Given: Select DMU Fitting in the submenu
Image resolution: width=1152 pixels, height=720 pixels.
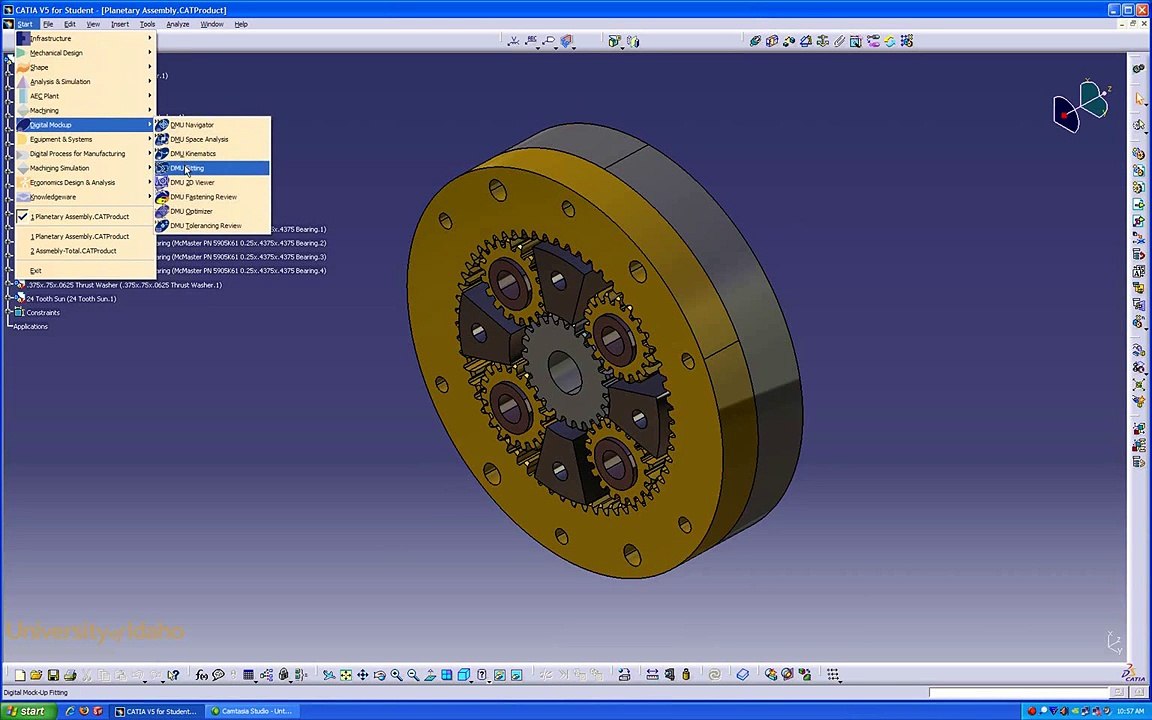Looking at the screenshot, I should point(212,168).
